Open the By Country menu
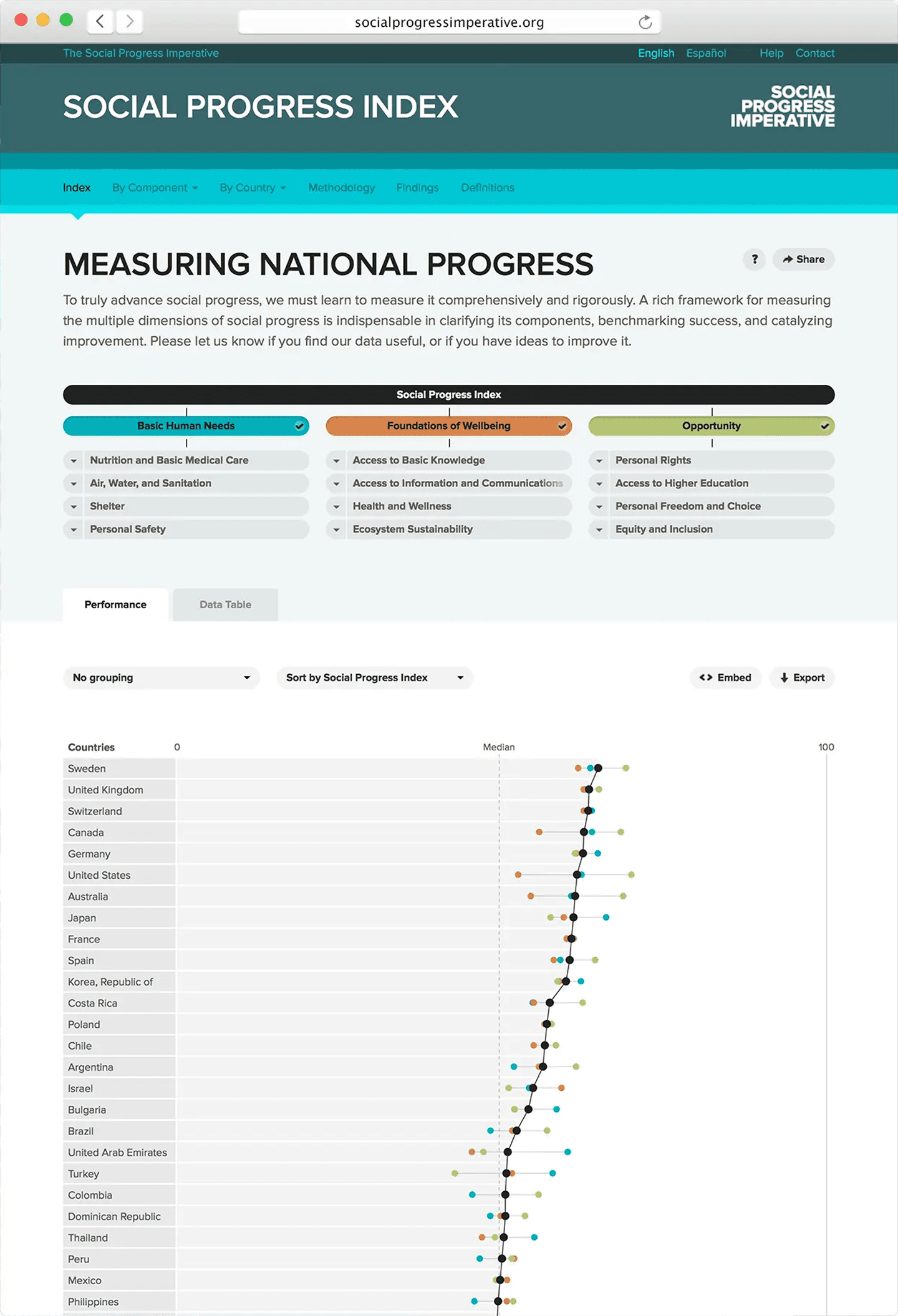This screenshot has width=898, height=1316. click(x=252, y=188)
